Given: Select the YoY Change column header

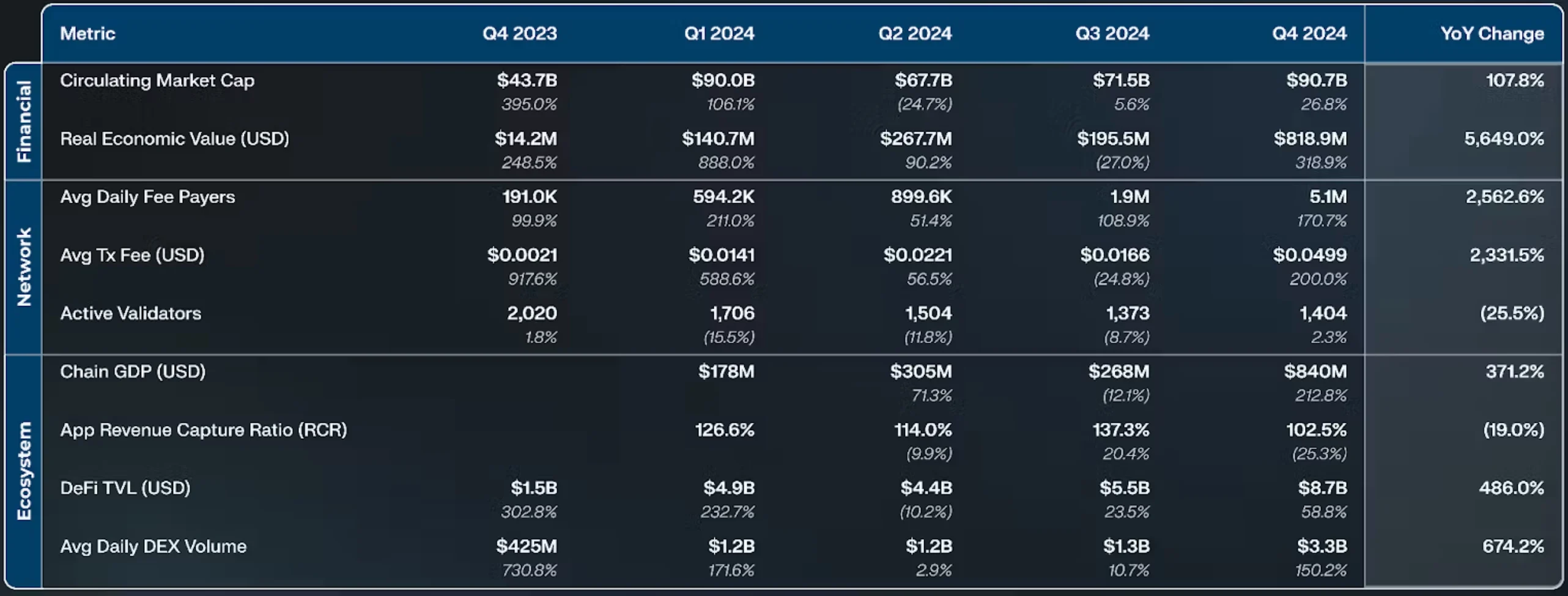Looking at the screenshot, I should click(1492, 33).
